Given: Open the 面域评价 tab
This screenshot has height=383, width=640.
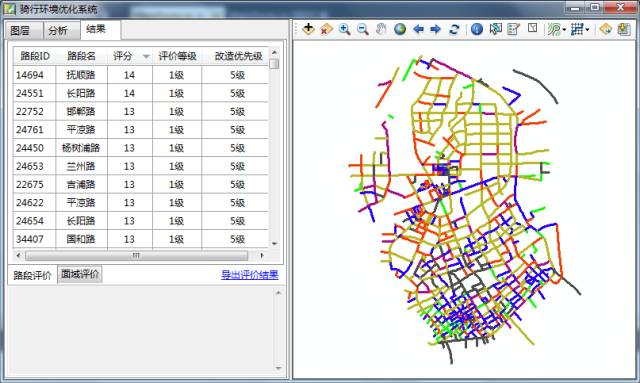Looking at the screenshot, I should tap(80, 274).
